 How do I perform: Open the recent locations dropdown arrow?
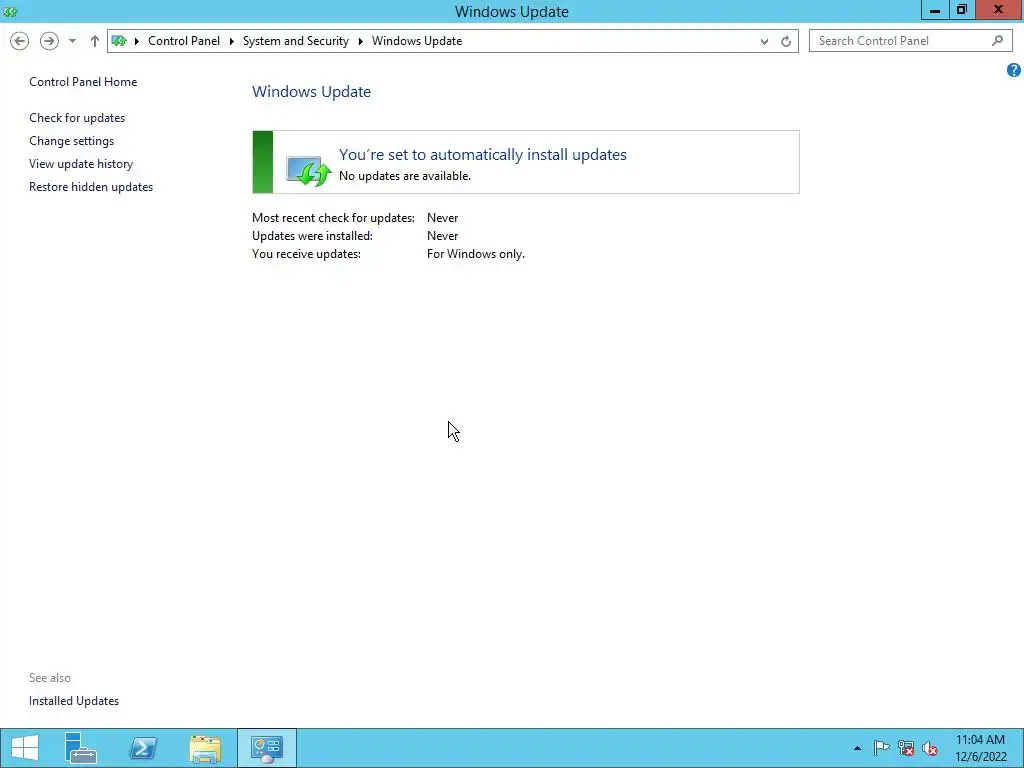click(72, 41)
